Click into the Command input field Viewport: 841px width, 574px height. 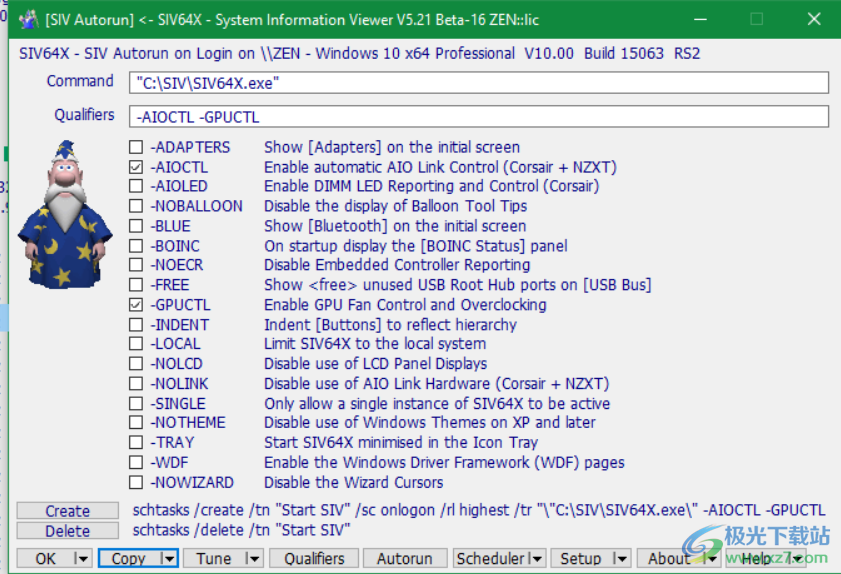[x=479, y=83]
